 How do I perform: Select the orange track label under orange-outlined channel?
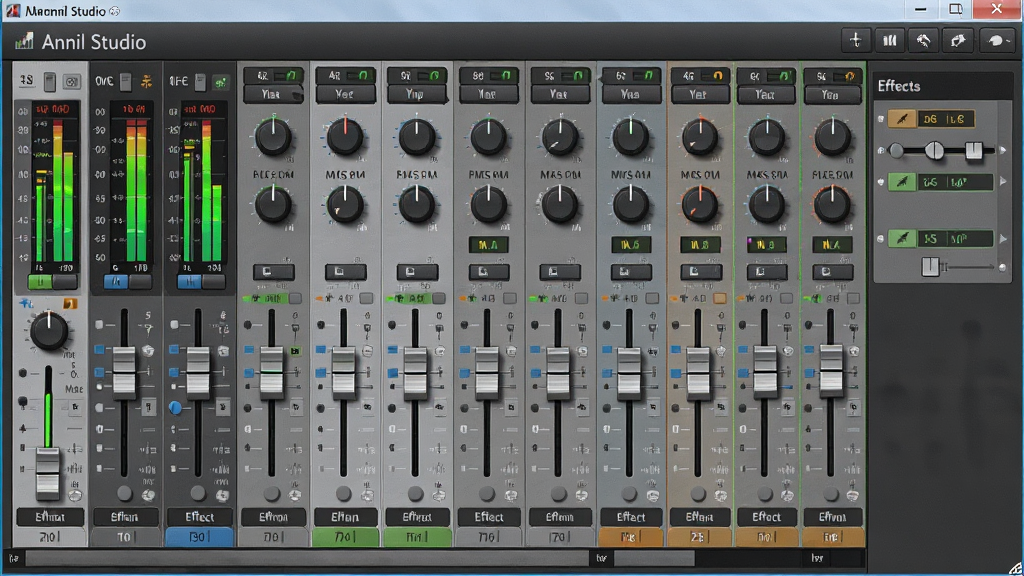[699, 537]
